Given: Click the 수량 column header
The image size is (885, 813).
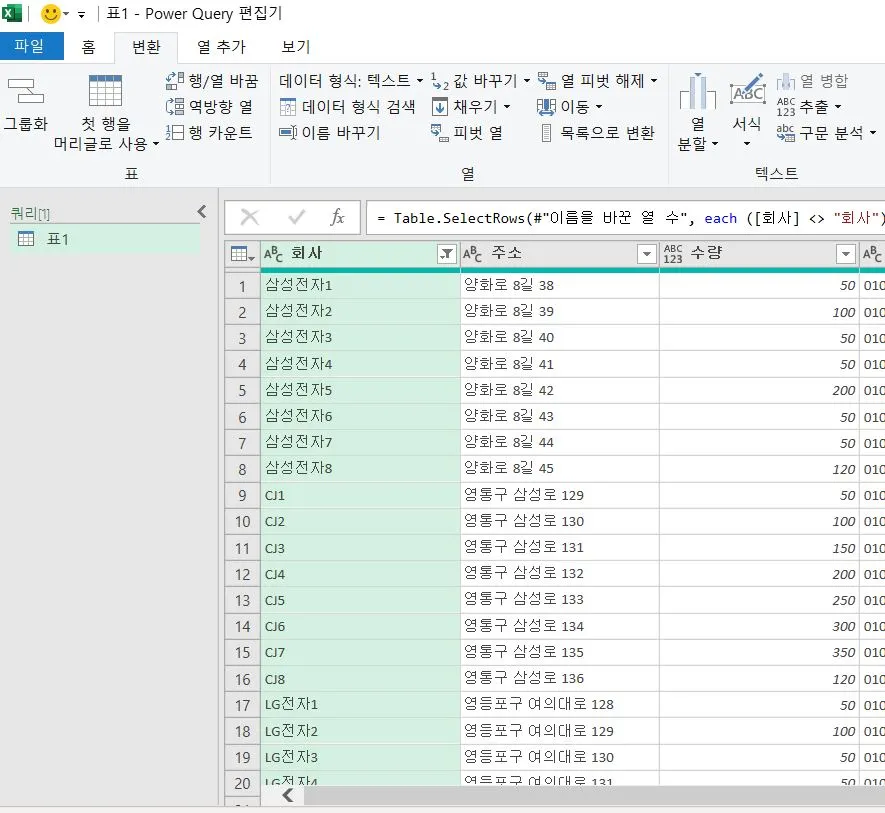Looking at the screenshot, I should pyautogui.click(x=759, y=254).
